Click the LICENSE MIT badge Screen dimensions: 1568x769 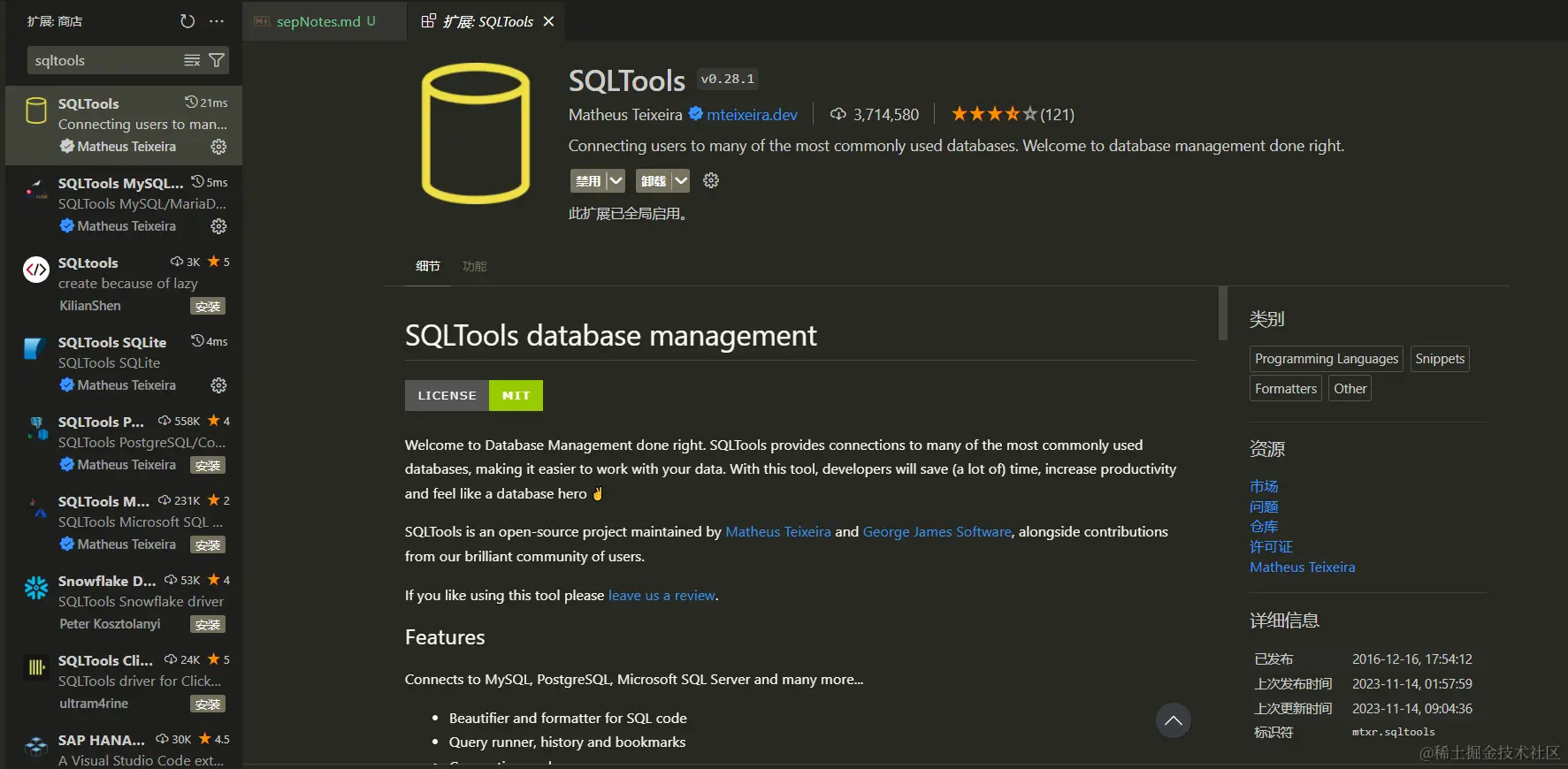[474, 395]
